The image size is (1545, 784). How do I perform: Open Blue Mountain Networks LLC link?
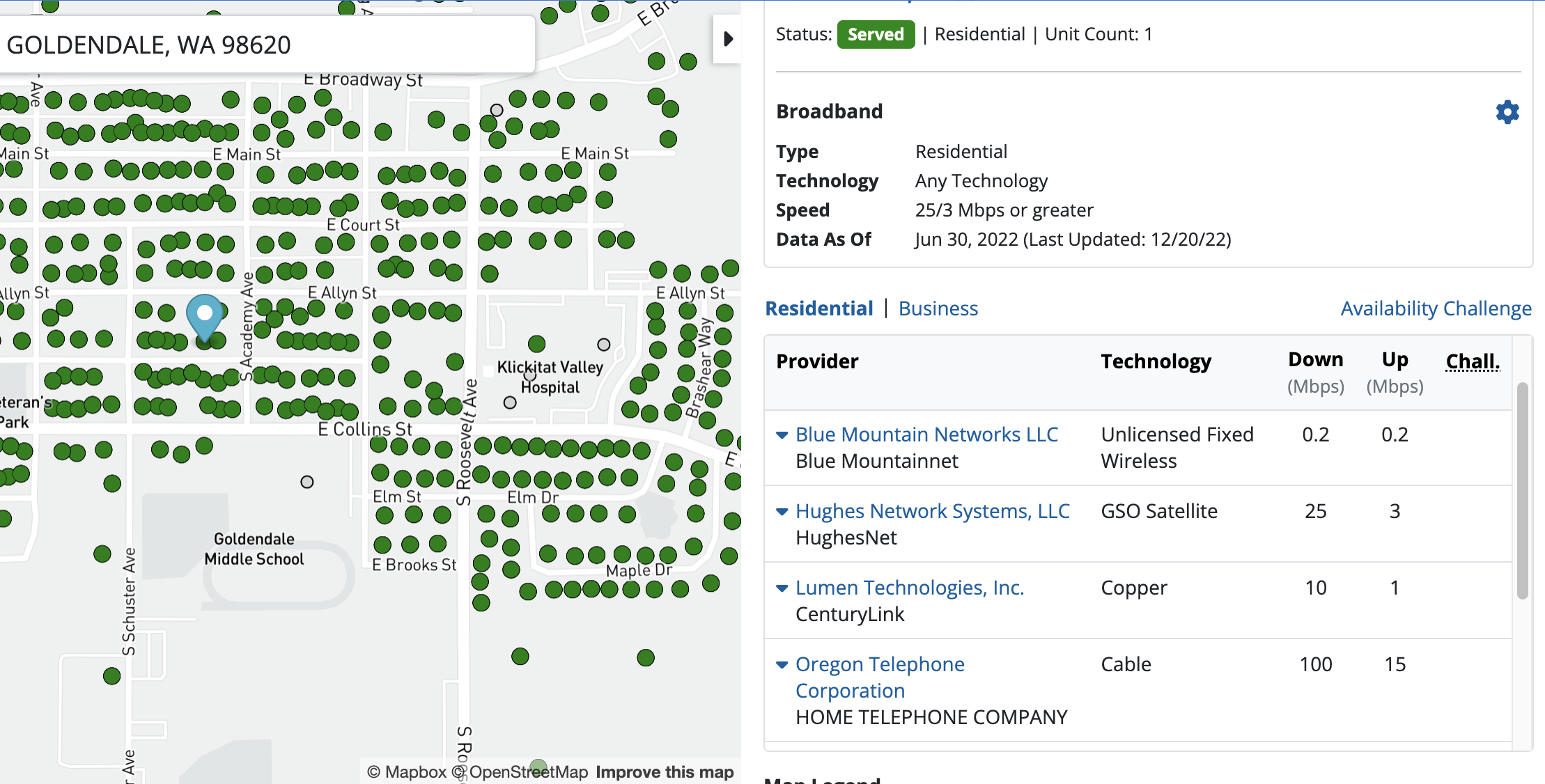coord(926,434)
